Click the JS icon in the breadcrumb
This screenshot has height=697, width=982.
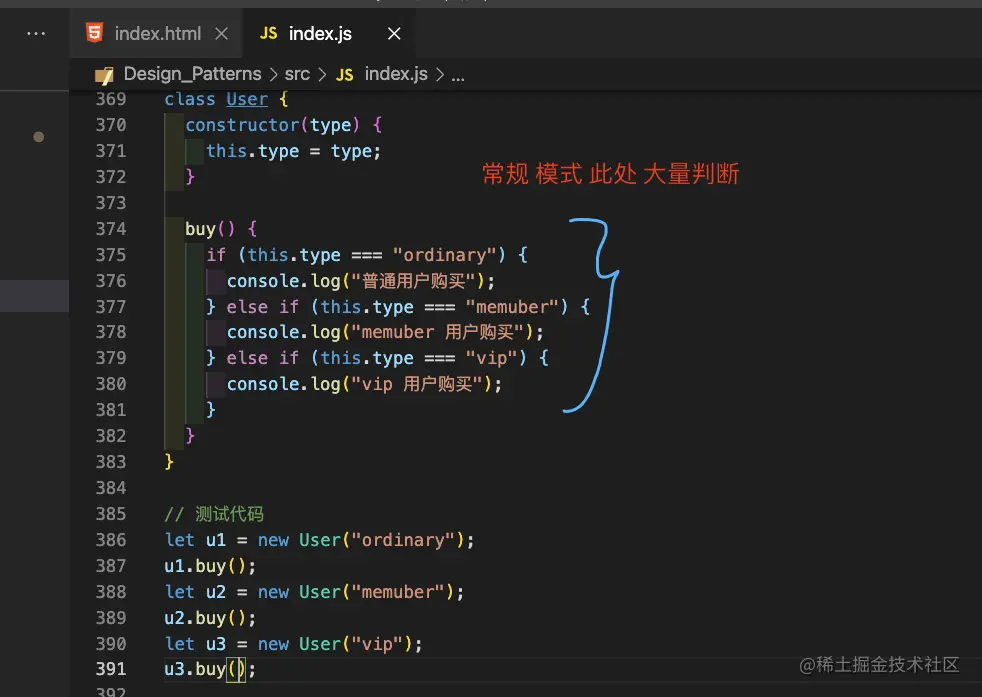click(344, 75)
